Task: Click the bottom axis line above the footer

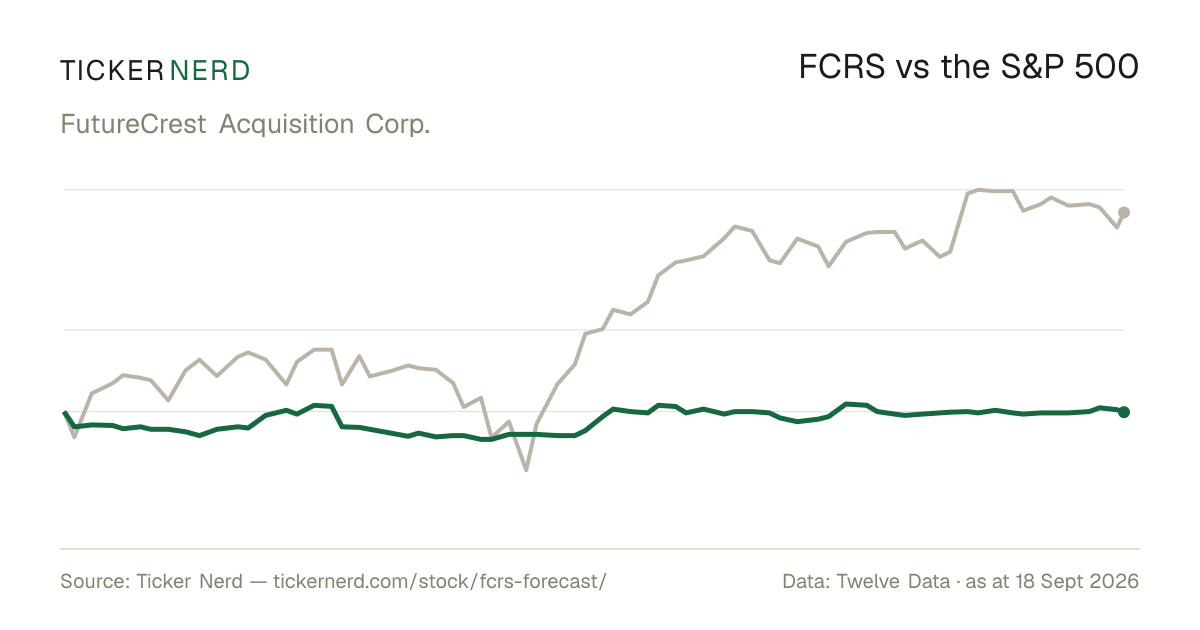Action: click(x=600, y=548)
